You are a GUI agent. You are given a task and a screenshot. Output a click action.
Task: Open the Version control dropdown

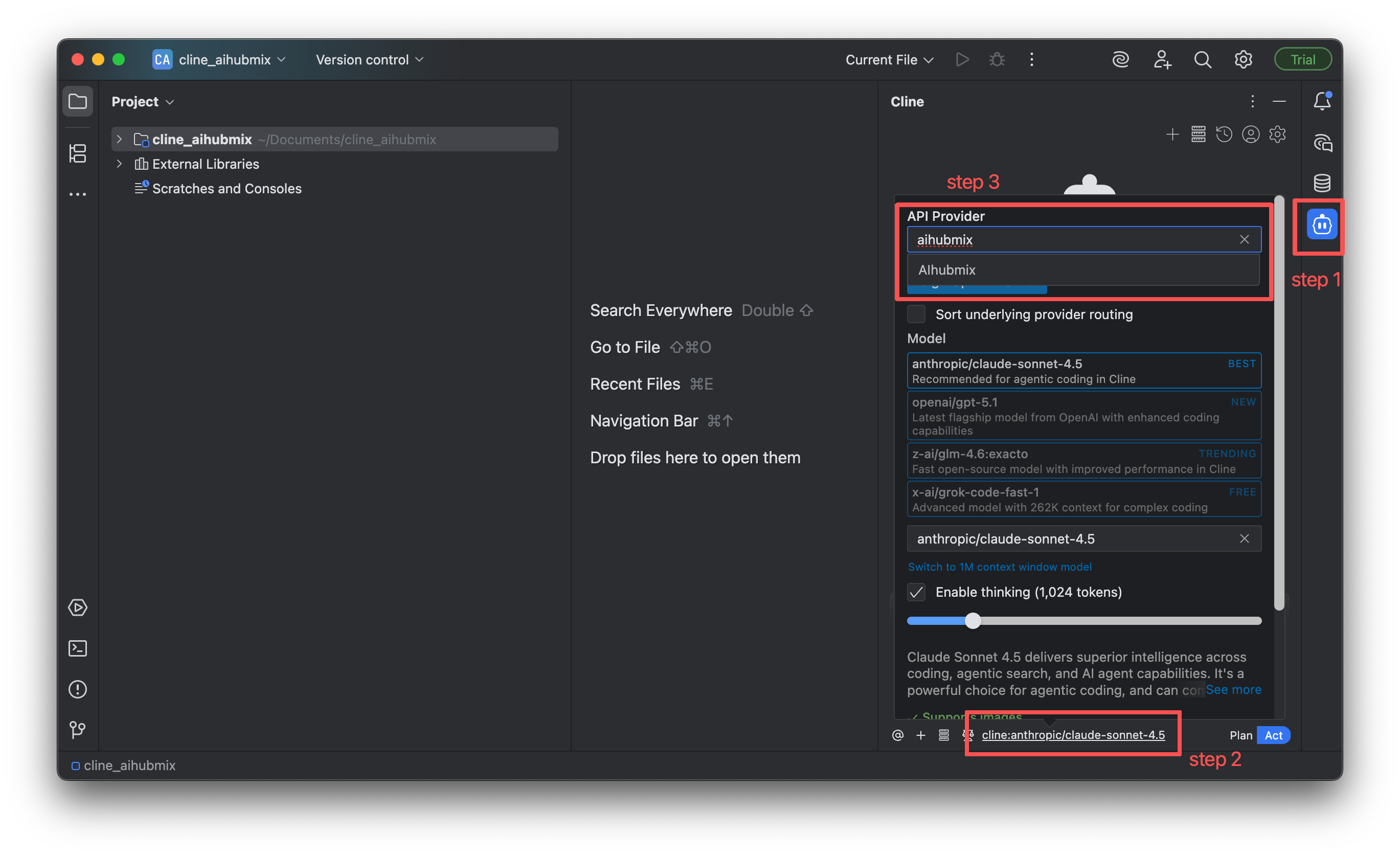[x=369, y=60]
